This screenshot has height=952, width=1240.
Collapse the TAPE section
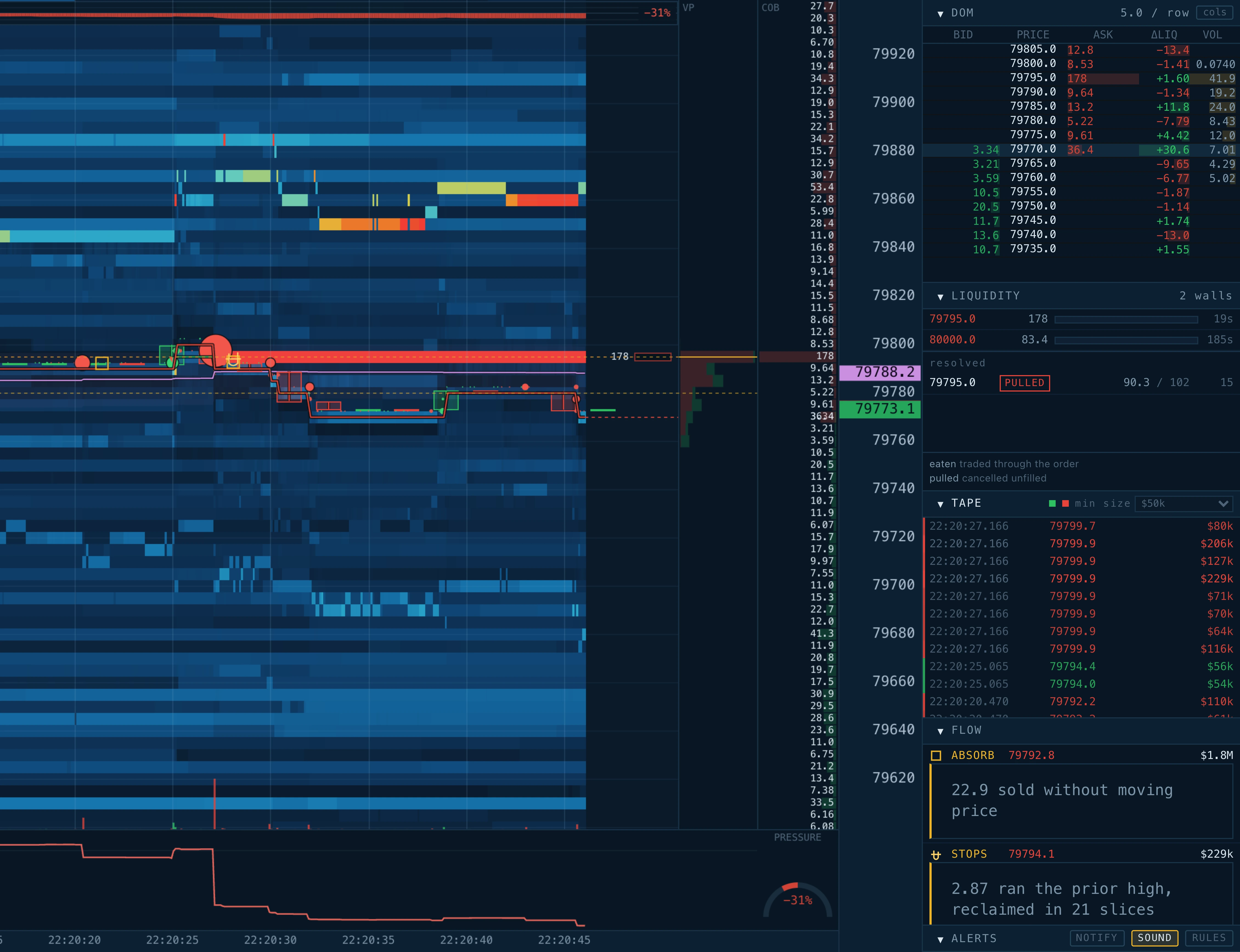pos(941,504)
